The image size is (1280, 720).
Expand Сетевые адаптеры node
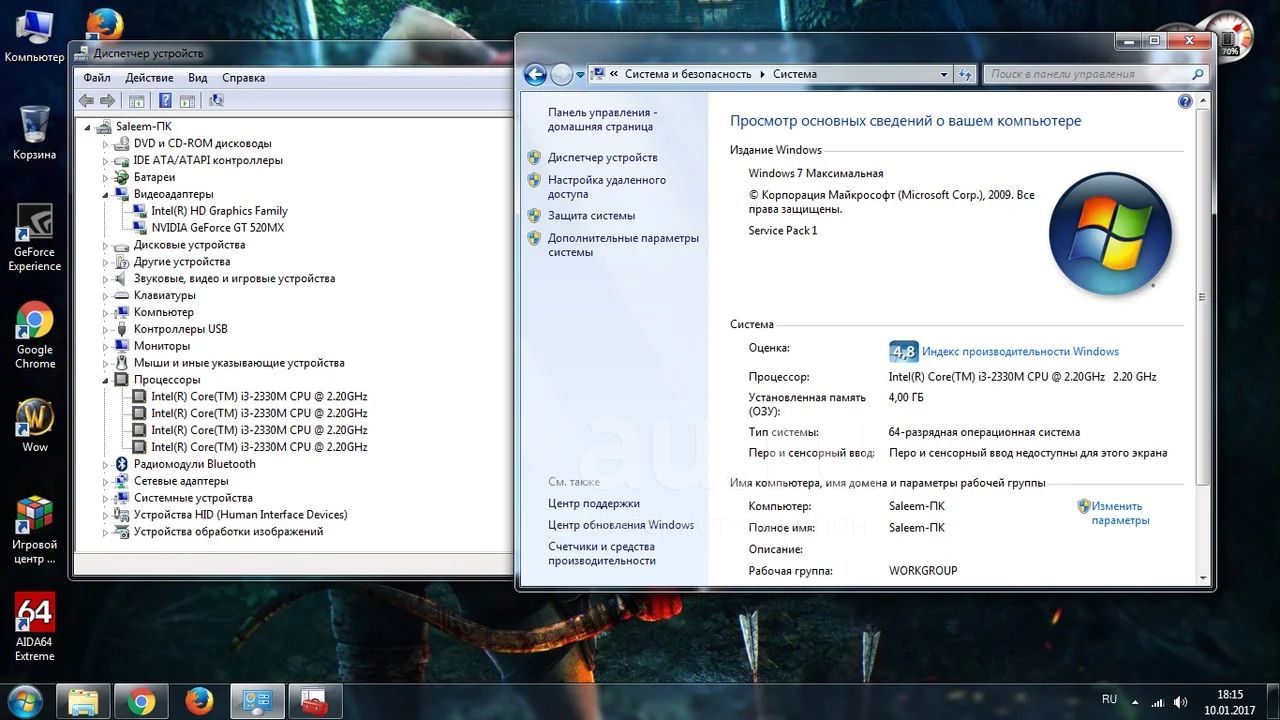tap(105, 482)
